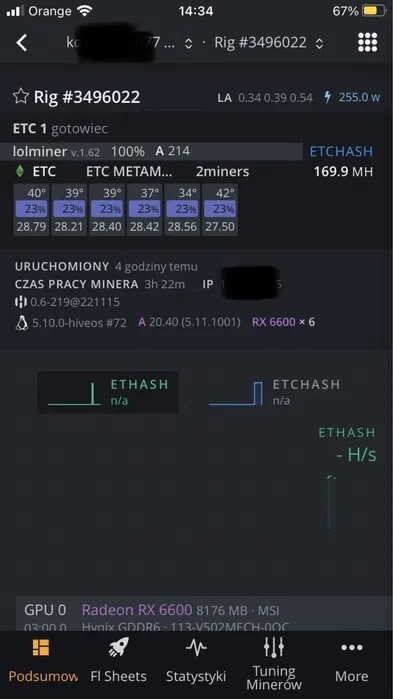Open Statystyki pulse icon

tap(196, 647)
